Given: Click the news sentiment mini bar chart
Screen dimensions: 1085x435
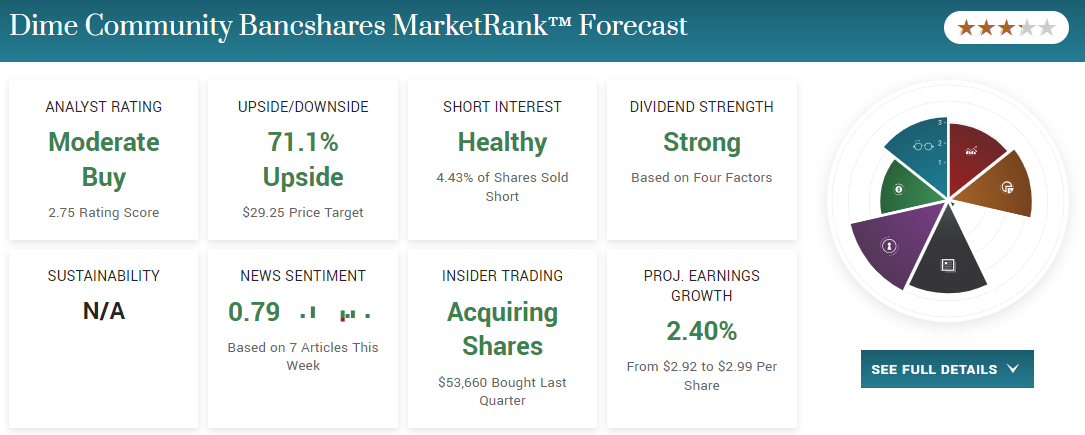Looking at the screenshot, I should tap(336, 314).
